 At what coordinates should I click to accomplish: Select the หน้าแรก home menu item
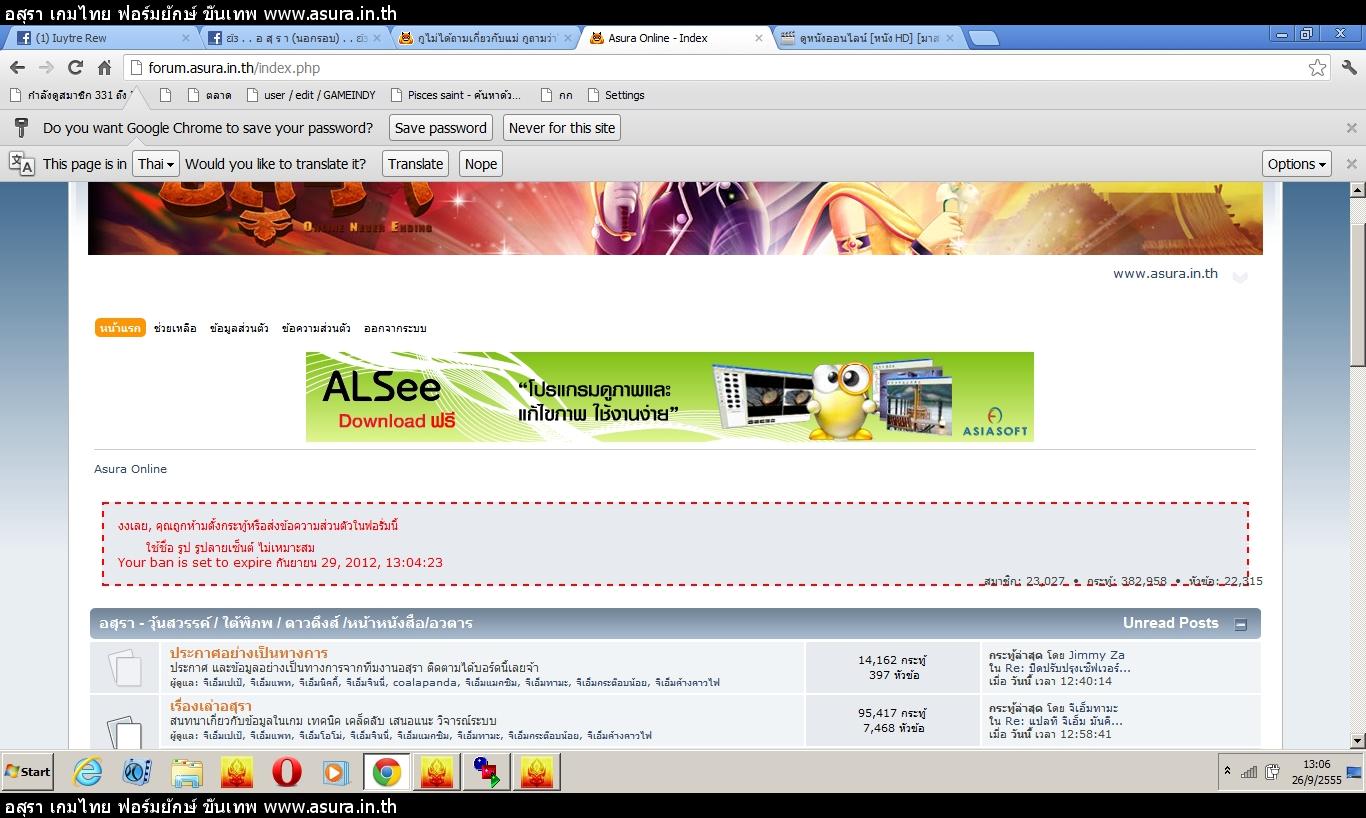tap(120, 328)
